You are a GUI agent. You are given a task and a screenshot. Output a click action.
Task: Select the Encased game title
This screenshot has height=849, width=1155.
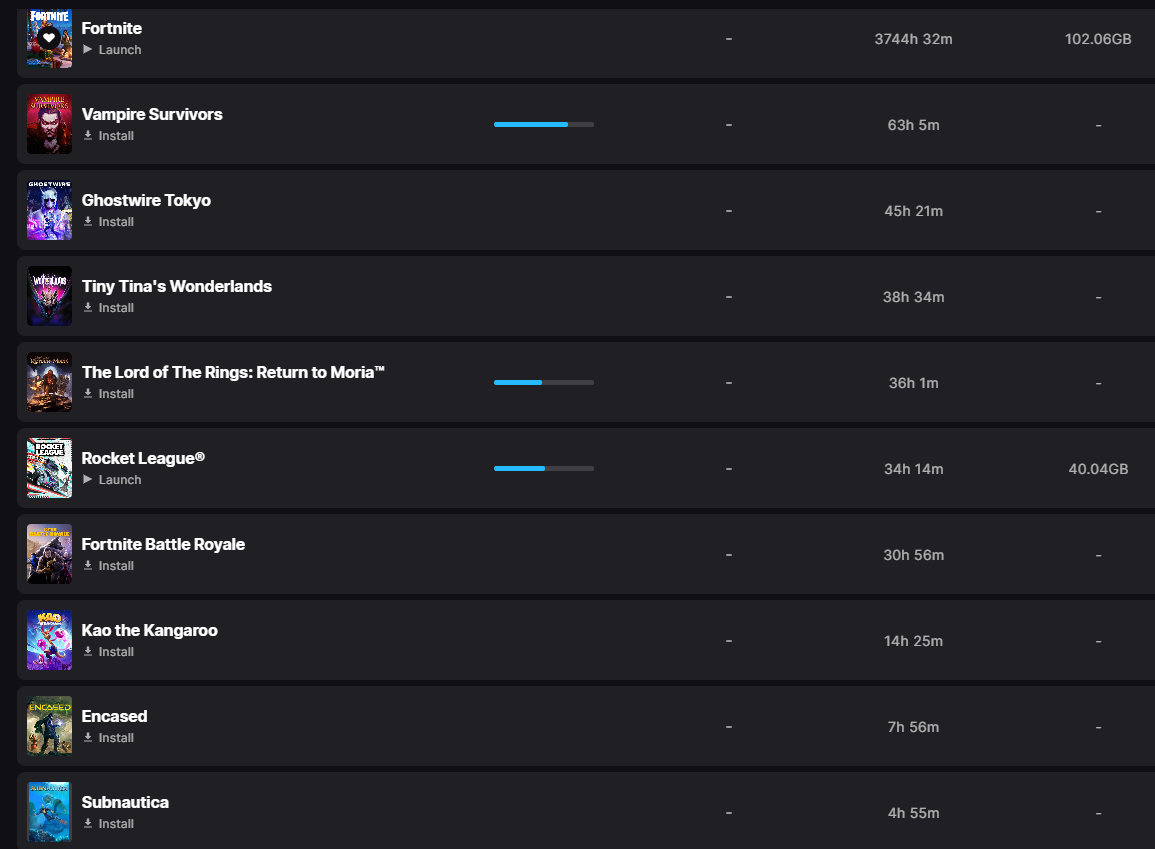[x=114, y=716]
